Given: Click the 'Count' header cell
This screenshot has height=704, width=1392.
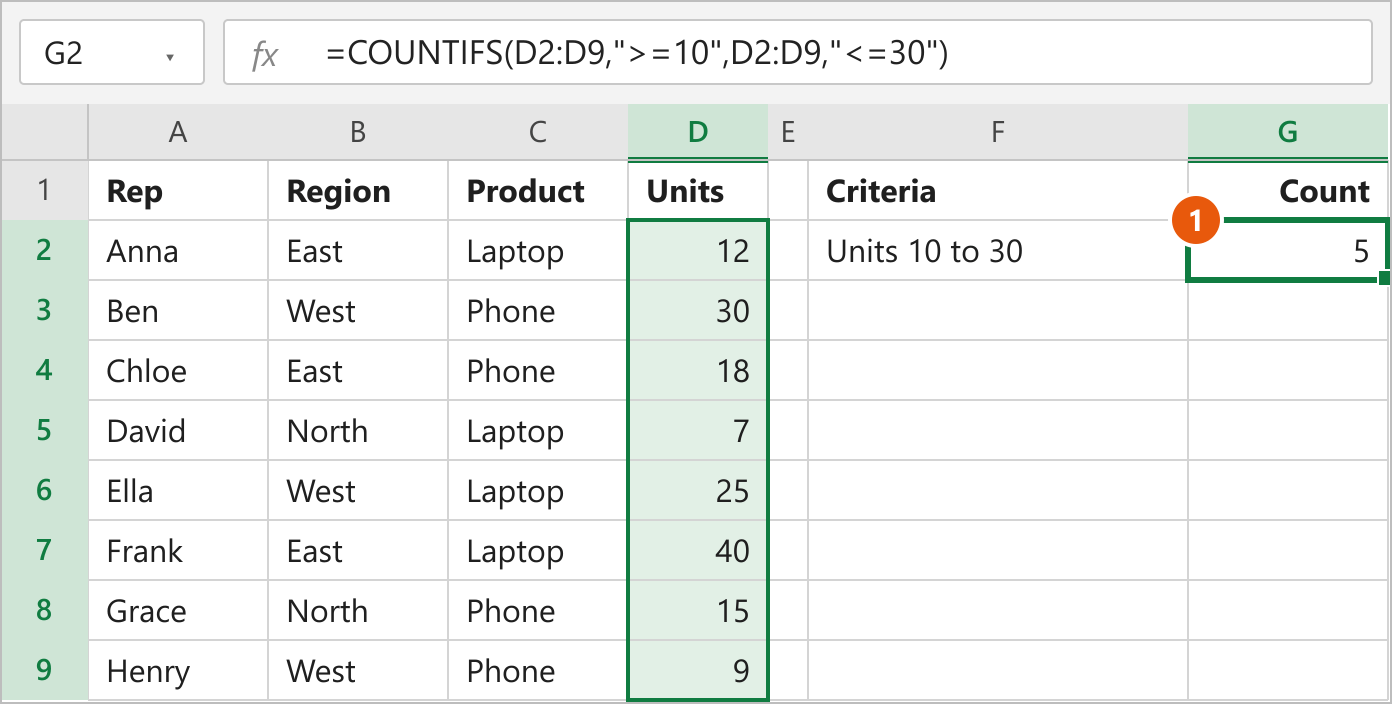Looking at the screenshot, I should (x=1289, y=191).
